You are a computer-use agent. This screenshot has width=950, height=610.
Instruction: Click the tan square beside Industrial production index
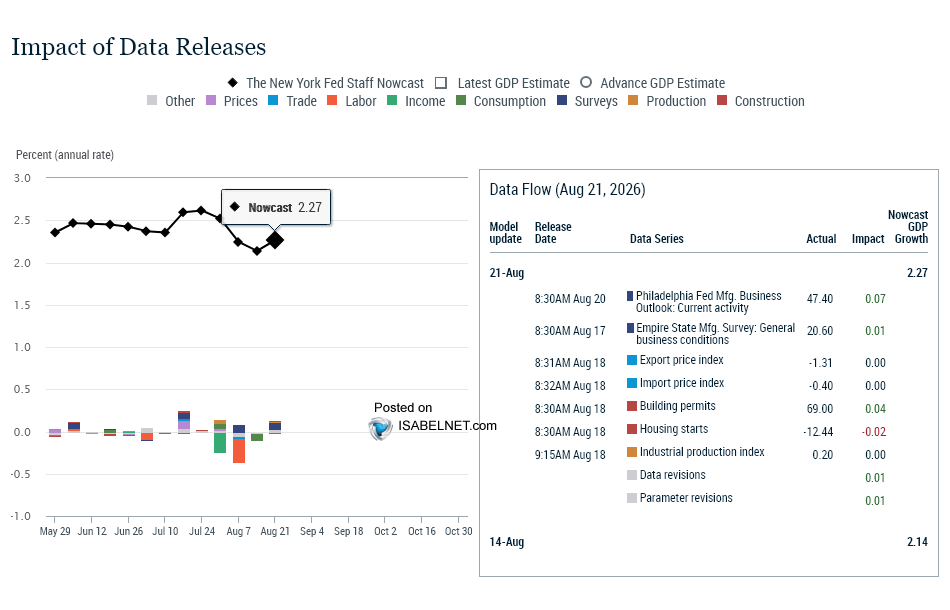coord(631,452)
